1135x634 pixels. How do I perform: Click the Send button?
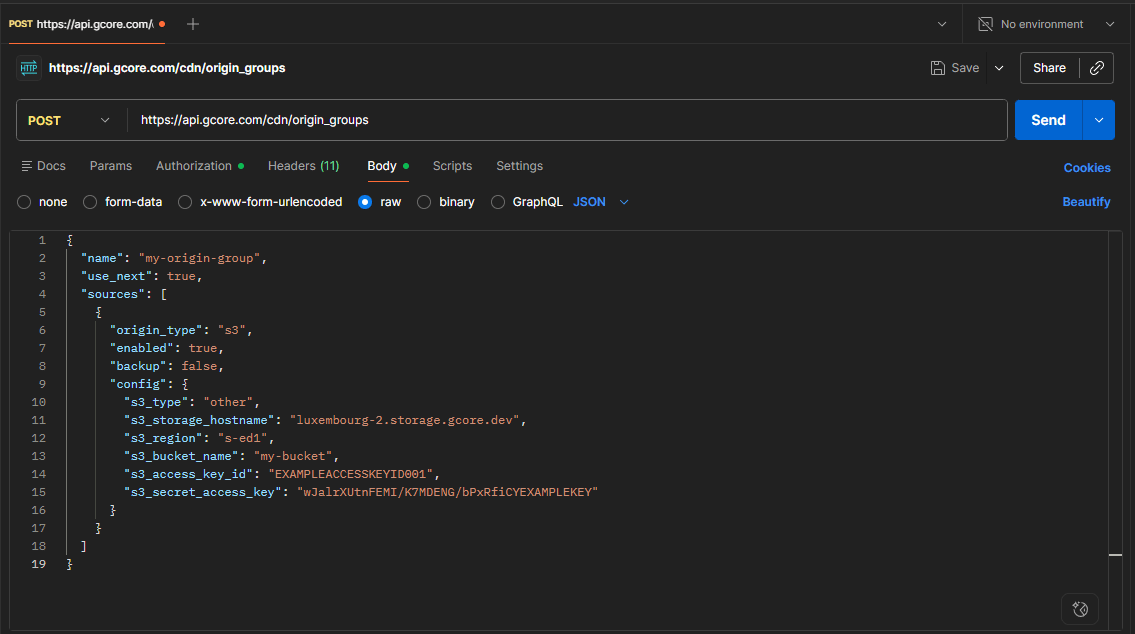(1048, 120)
